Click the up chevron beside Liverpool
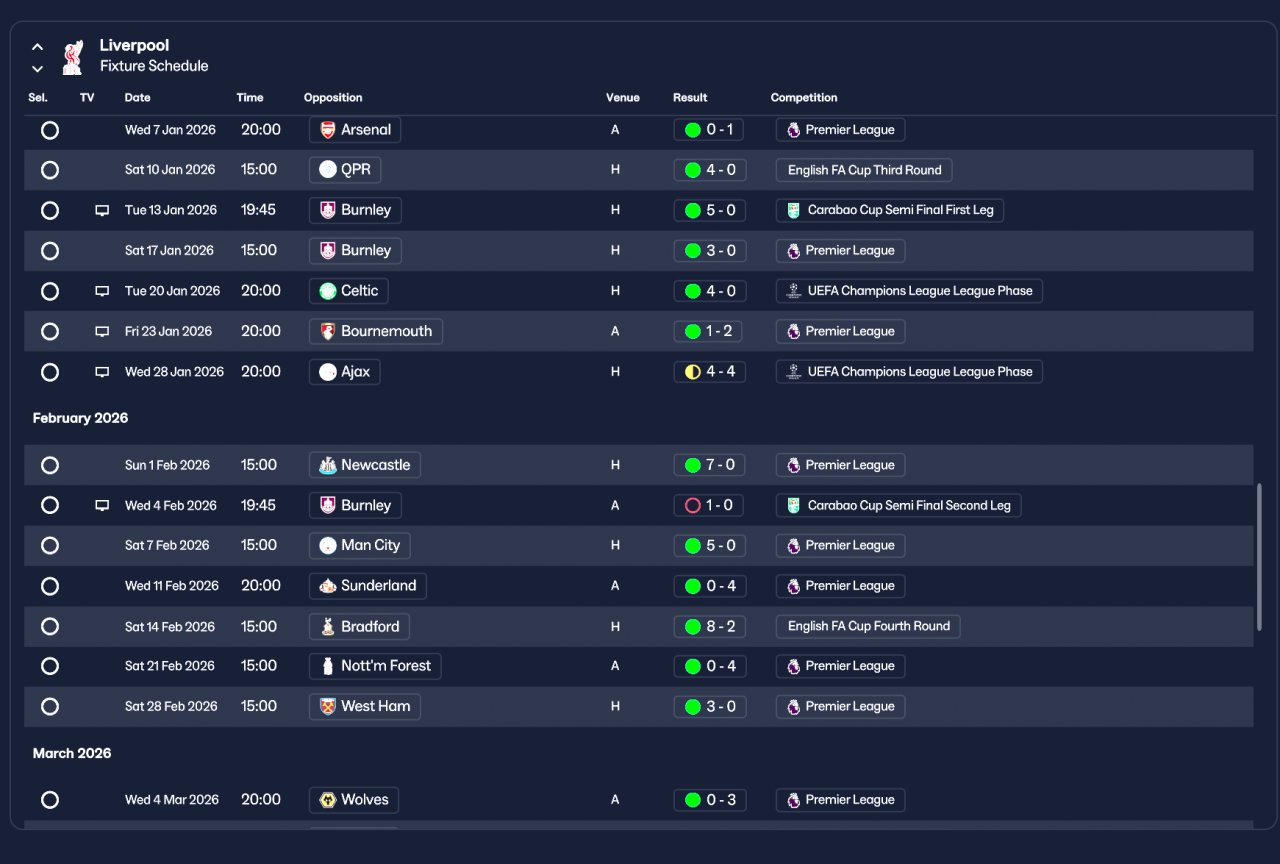1280x864 pixels. pyautogui.click(x=37, y=47)
